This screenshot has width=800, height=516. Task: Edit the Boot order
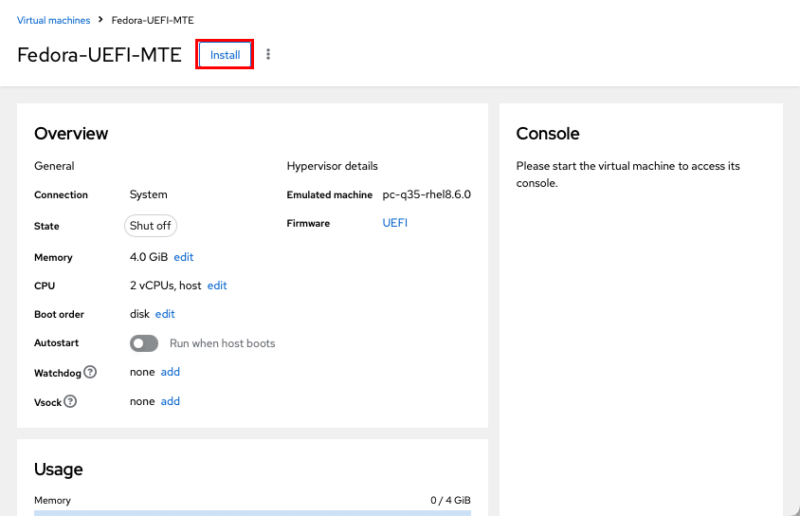click(165, 314)
